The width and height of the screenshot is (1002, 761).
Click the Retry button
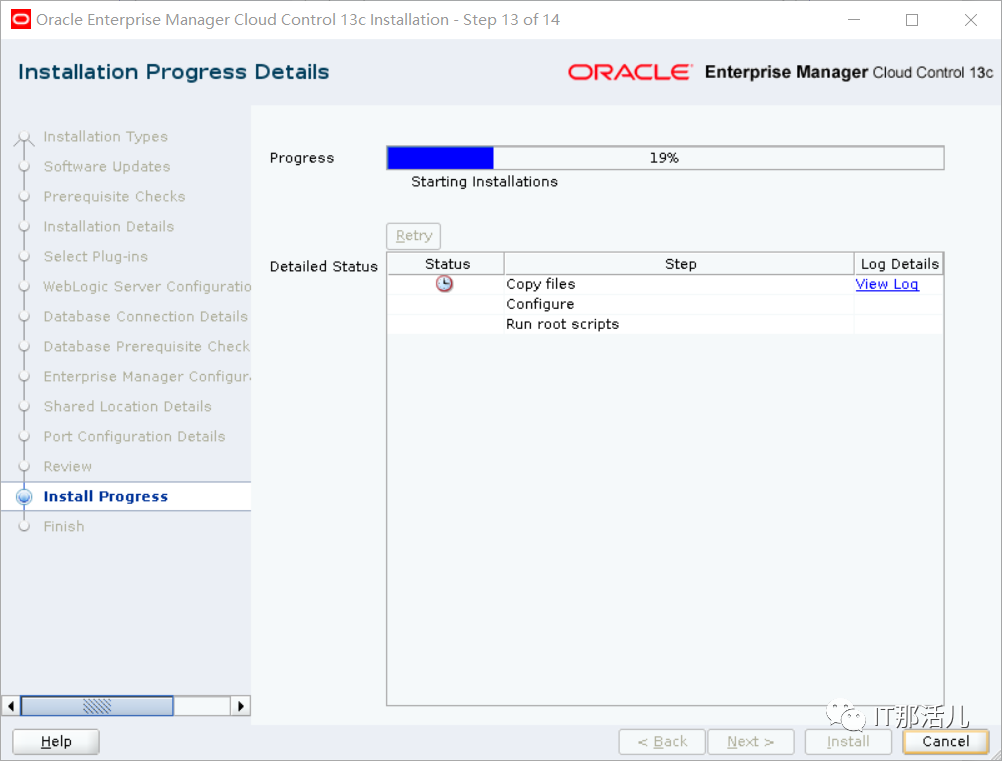click(413, 236)
